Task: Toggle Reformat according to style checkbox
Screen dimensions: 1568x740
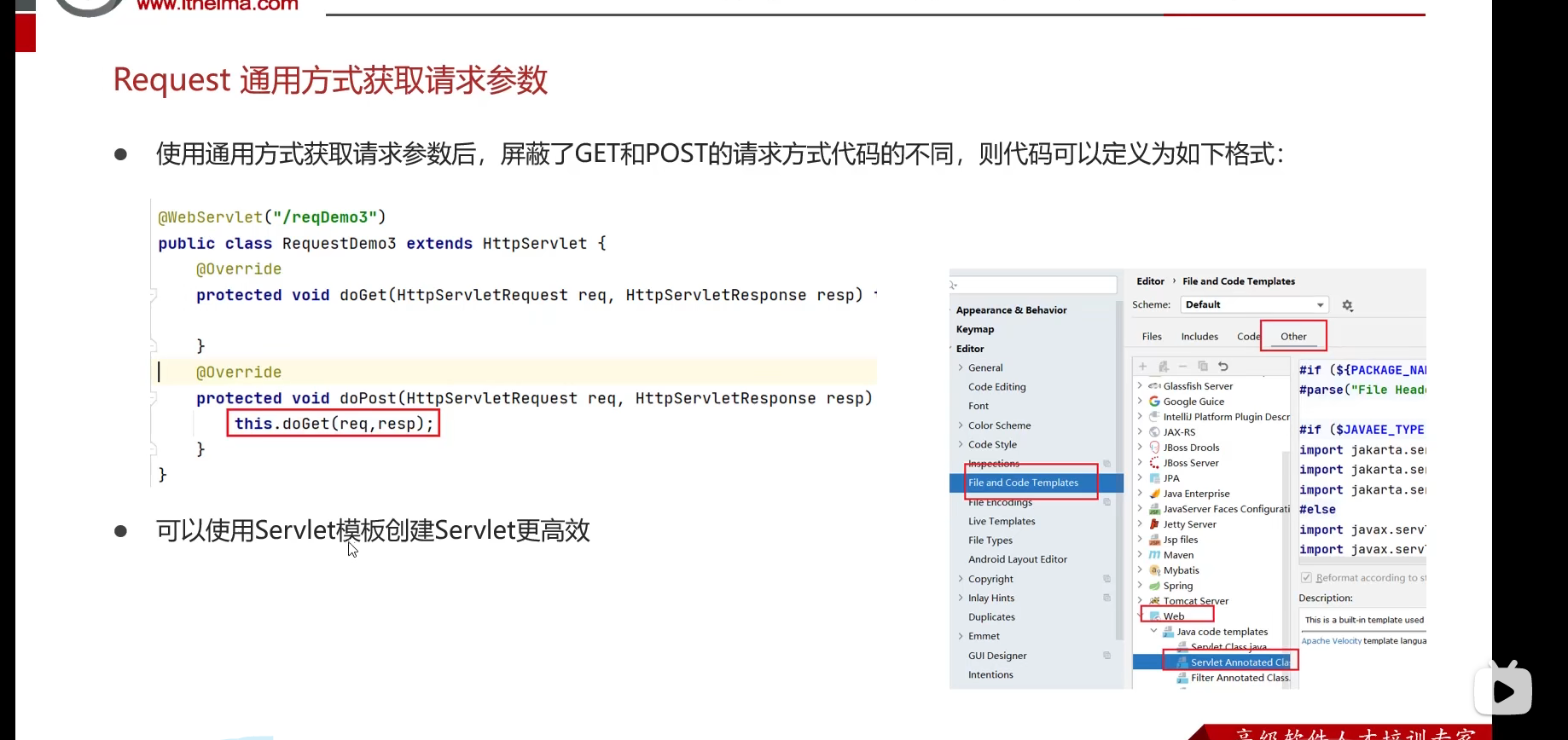Action: coord(1306,578)
